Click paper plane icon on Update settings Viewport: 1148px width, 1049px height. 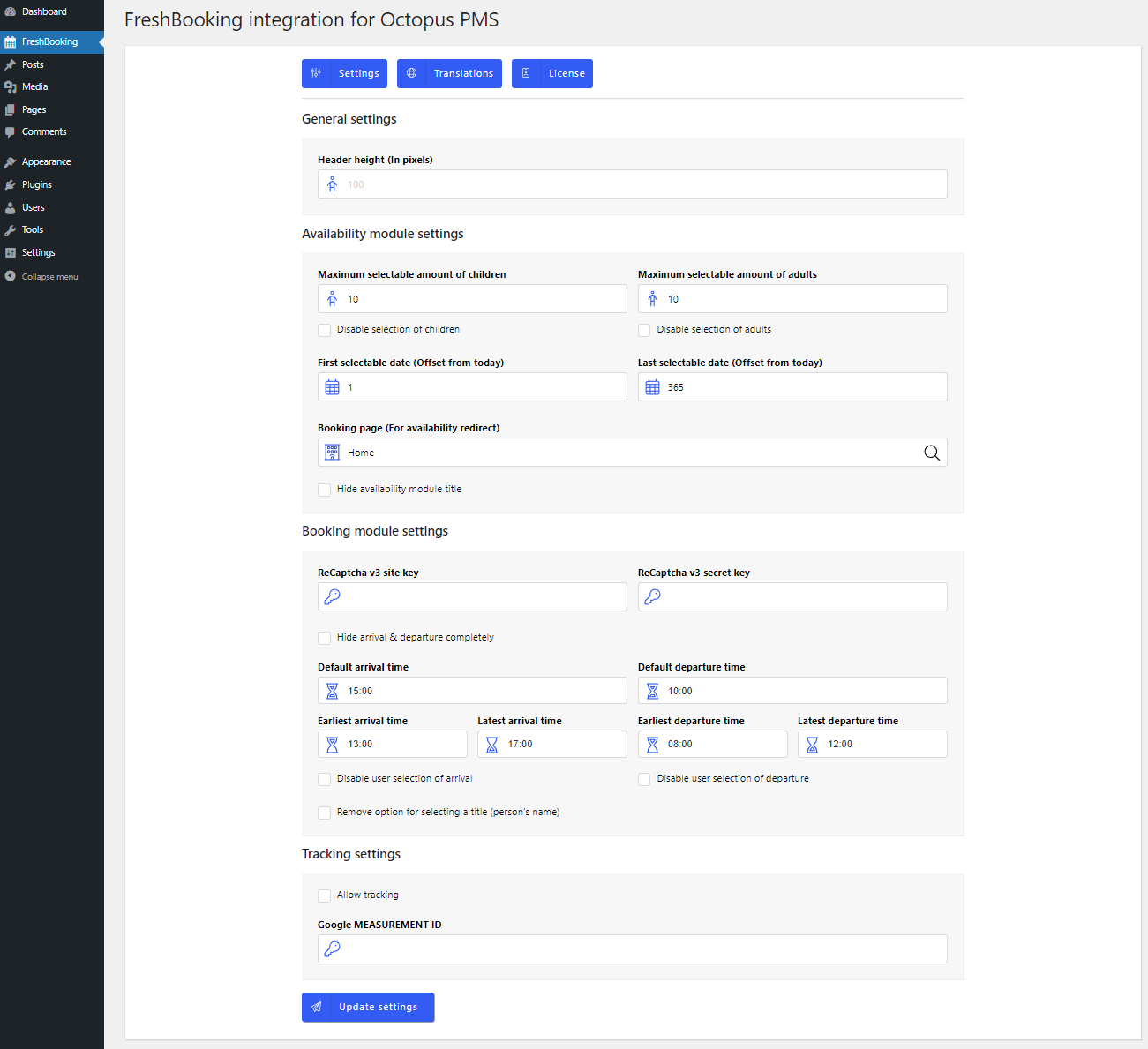(x=316, y=1007)
